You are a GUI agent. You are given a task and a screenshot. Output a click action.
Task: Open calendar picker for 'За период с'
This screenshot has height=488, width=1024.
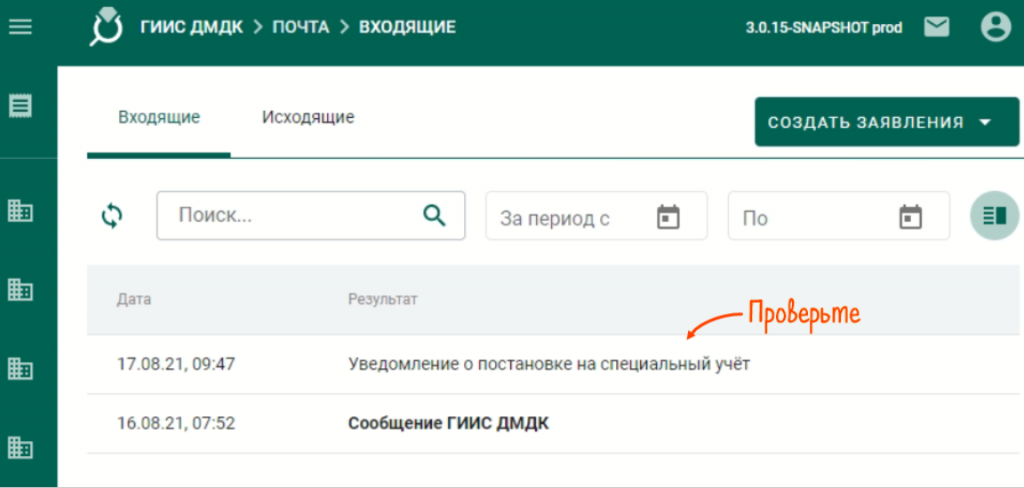[x=668, y=217]
